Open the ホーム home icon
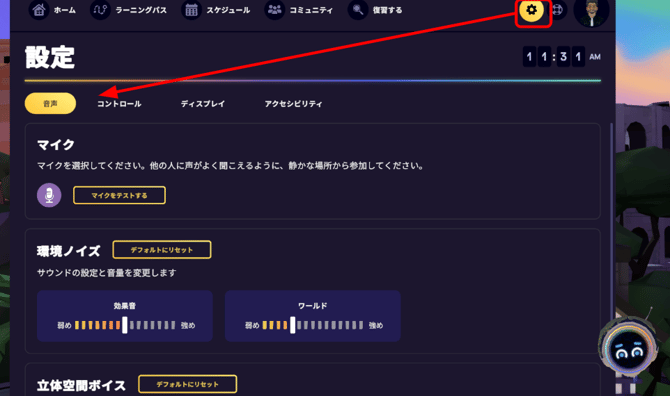Screen dimensions: 670x396 coord(39,10)
